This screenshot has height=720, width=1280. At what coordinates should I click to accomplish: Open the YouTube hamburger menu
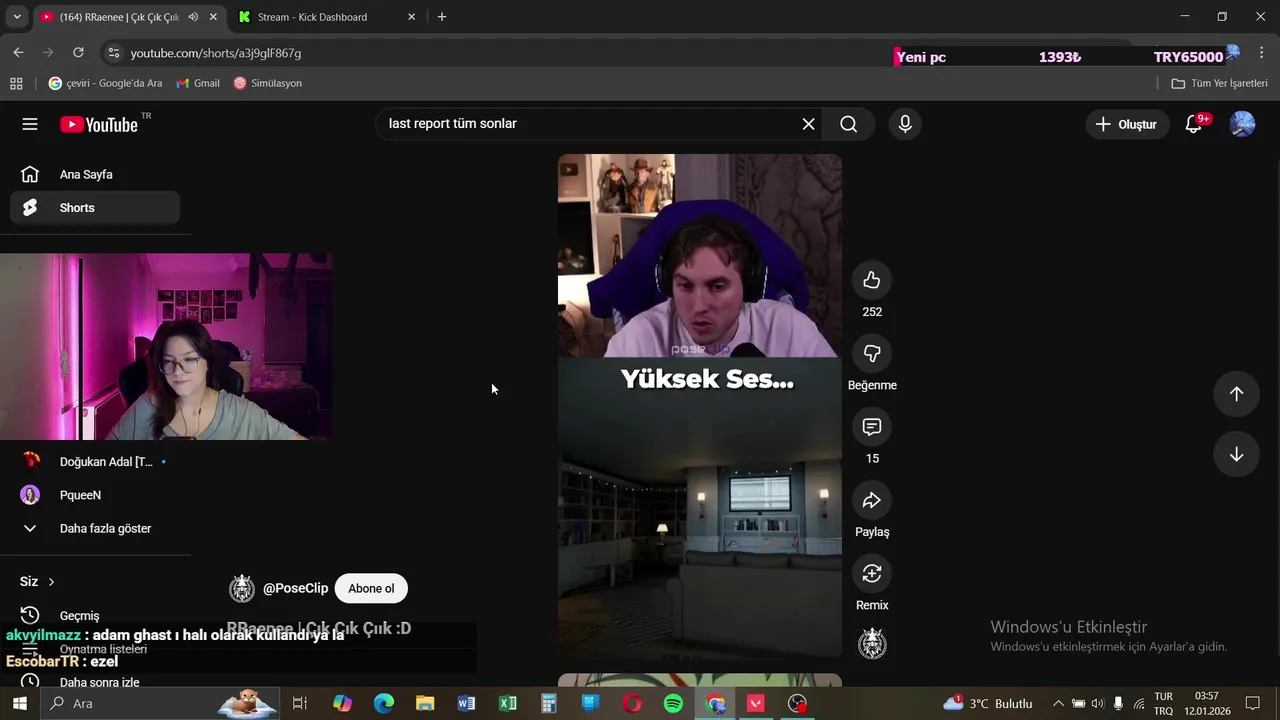(x=30, y=124)
